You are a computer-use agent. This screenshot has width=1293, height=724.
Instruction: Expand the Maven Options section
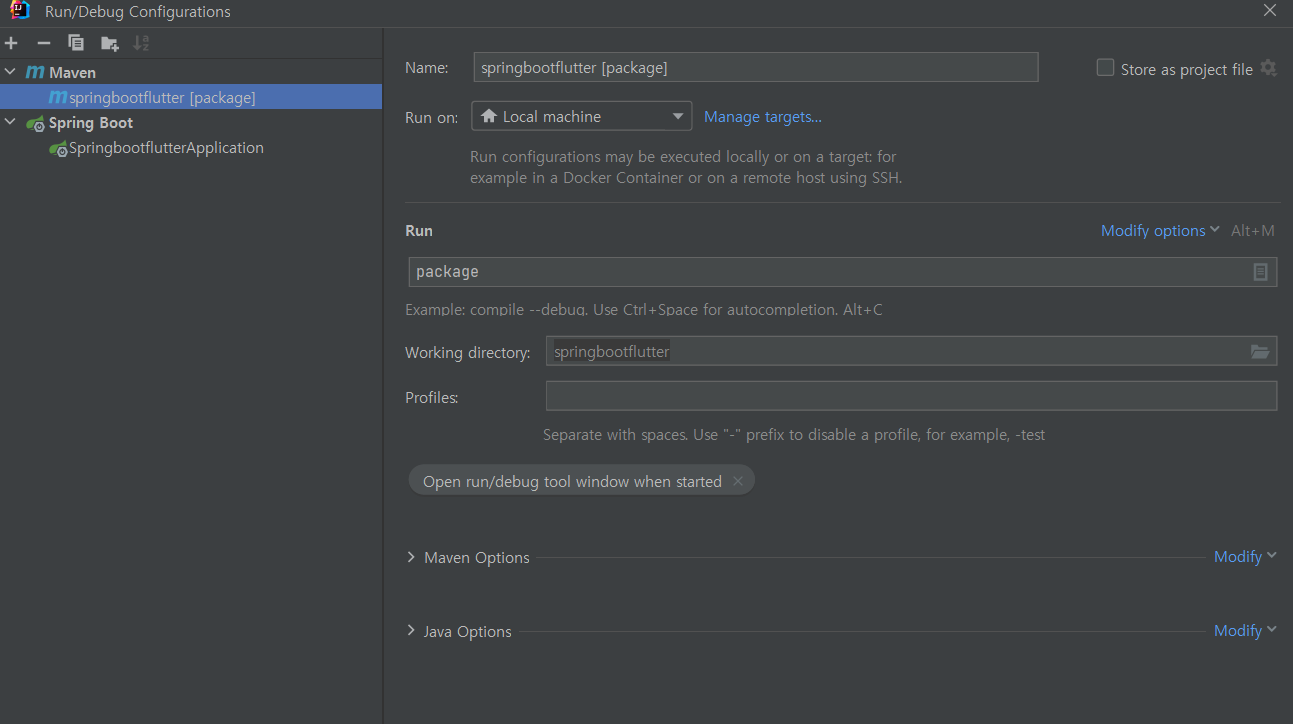coord(411,557)
